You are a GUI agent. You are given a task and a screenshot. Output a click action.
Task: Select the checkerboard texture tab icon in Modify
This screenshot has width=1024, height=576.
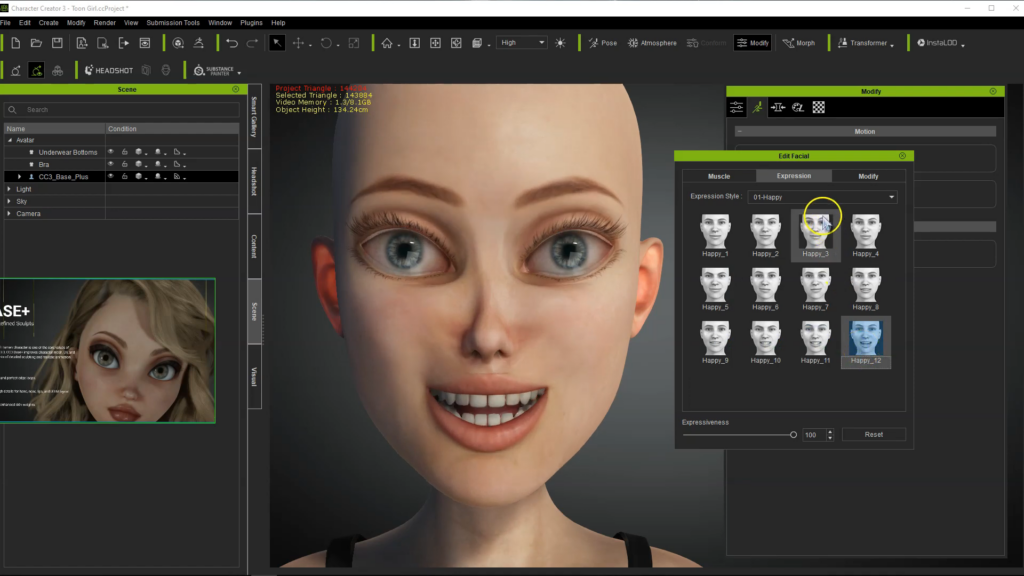[x=818, y=107]
